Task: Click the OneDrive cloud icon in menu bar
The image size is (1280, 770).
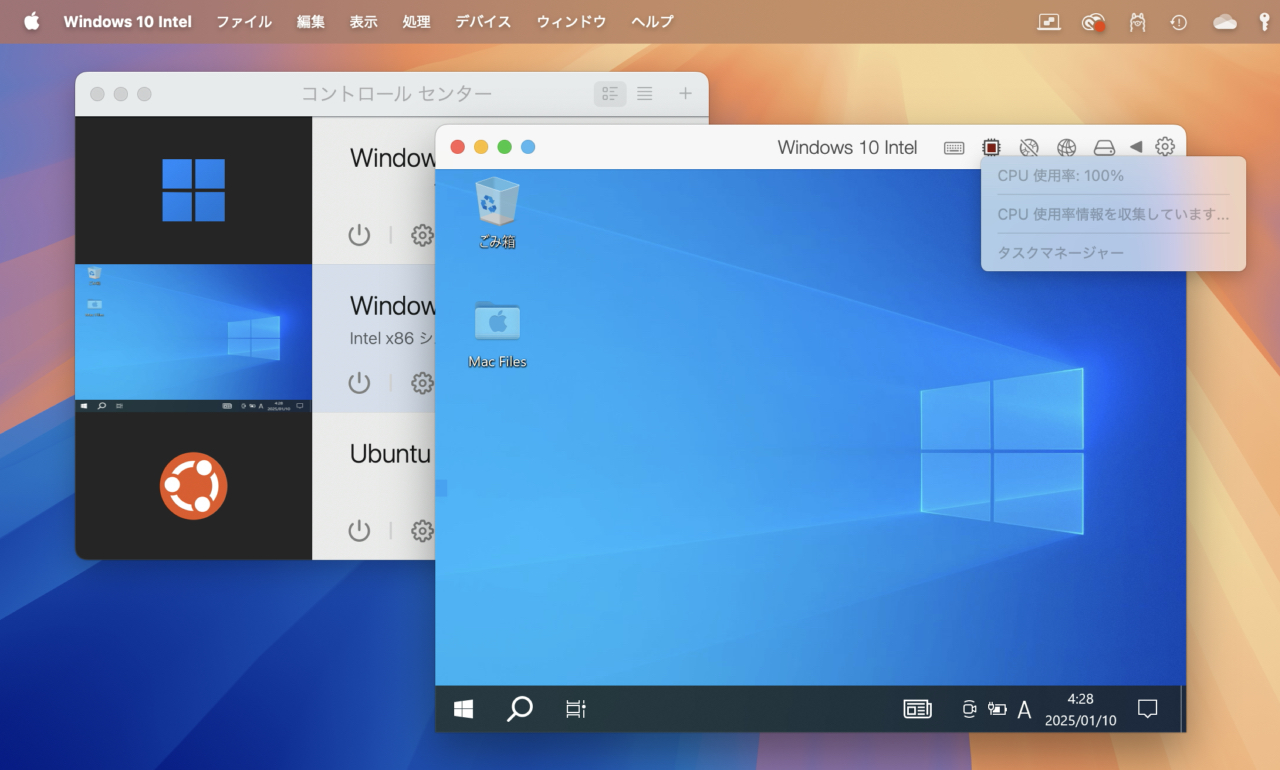Action: click(x=1225, y=22)
